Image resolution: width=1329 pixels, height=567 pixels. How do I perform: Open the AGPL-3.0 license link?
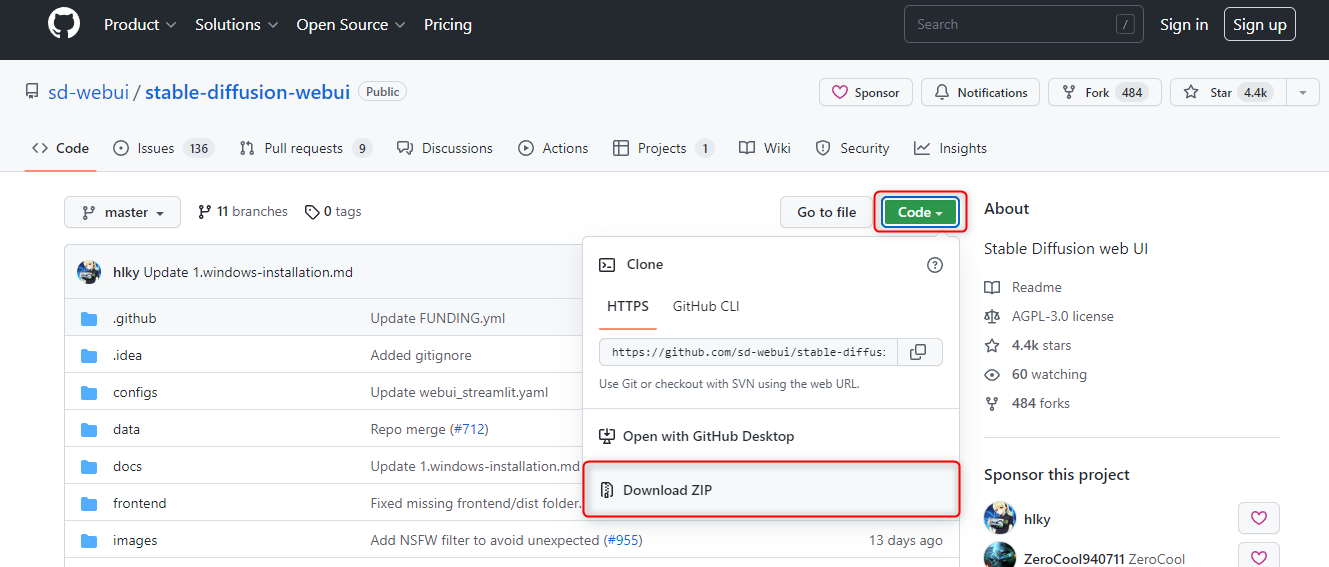[1062, 317]
